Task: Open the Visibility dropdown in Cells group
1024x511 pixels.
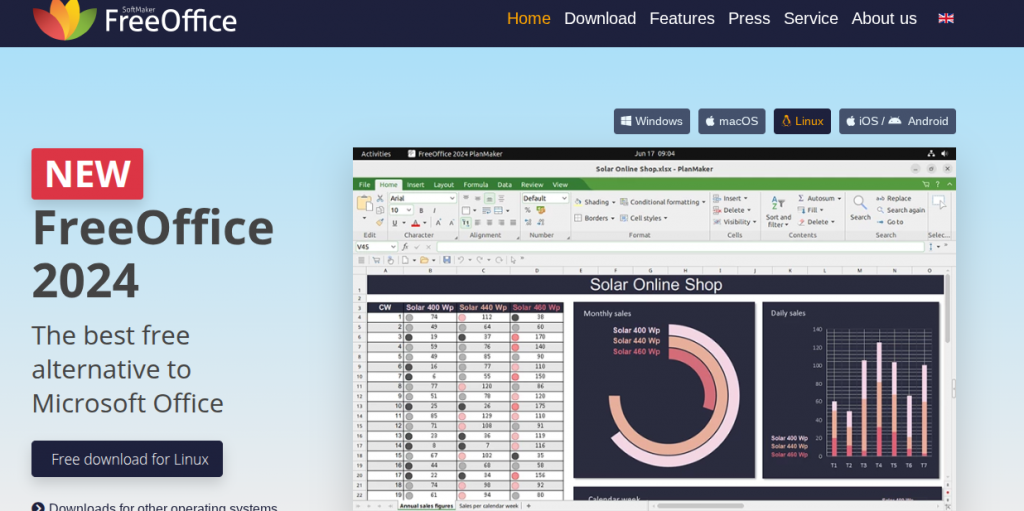Action: click(x=735, y=222)
